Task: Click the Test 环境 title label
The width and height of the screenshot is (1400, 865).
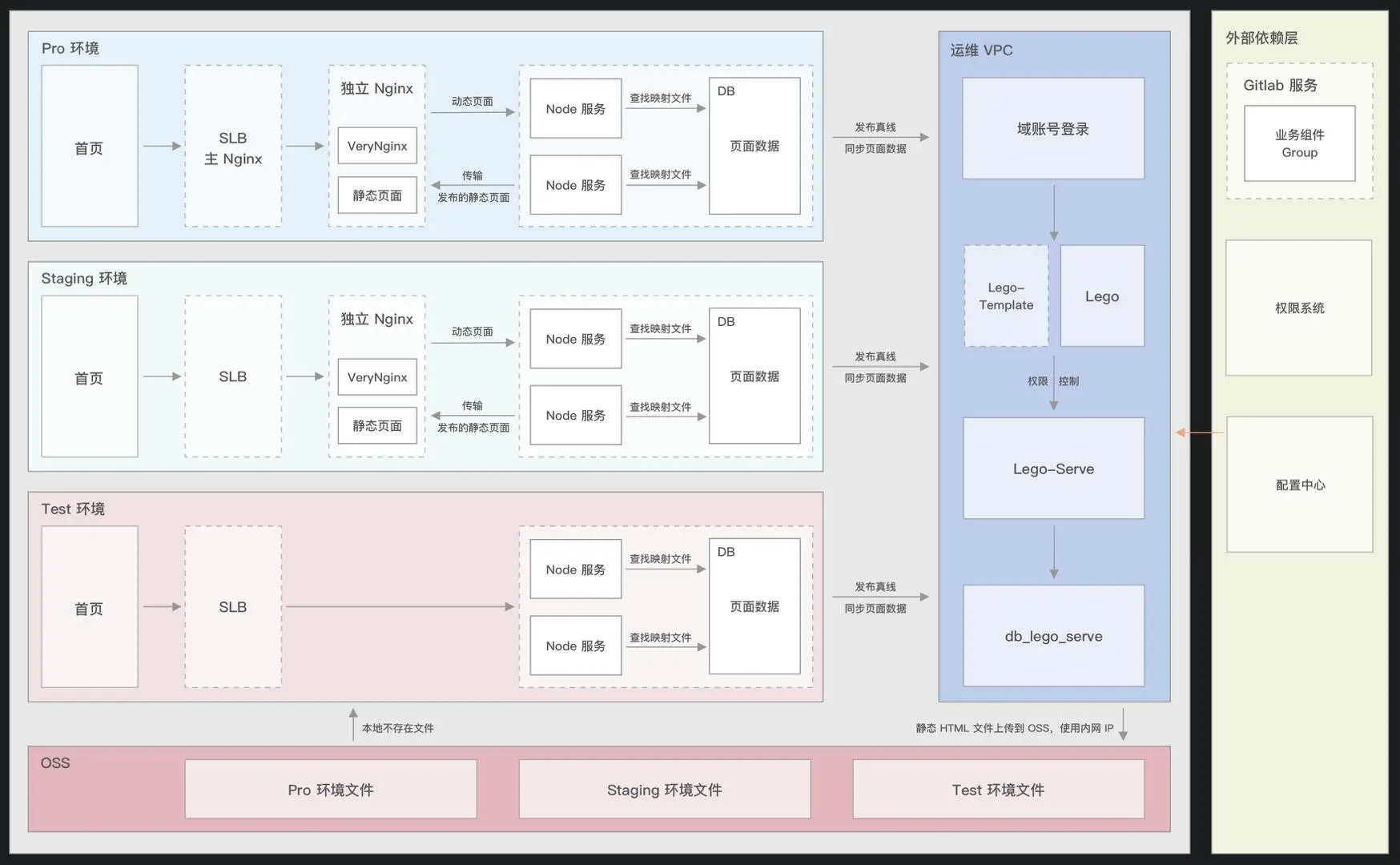Action: click(x=73, y=509)
